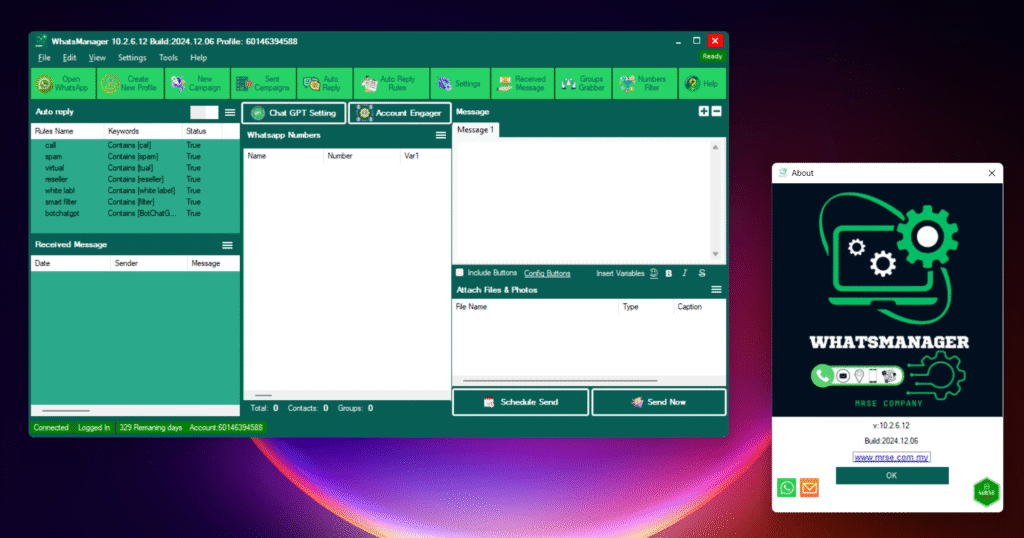Open WhatsApp from the toolbar
The height and width of the screenshot is (538, 1024).
coord(63,84)
